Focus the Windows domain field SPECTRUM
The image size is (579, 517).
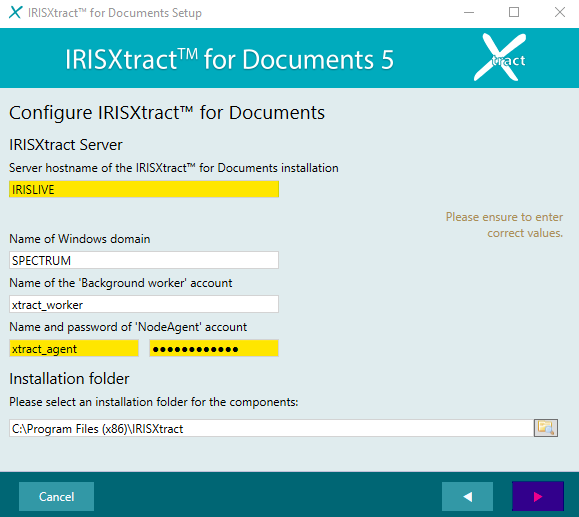click(x=144, y=260)
